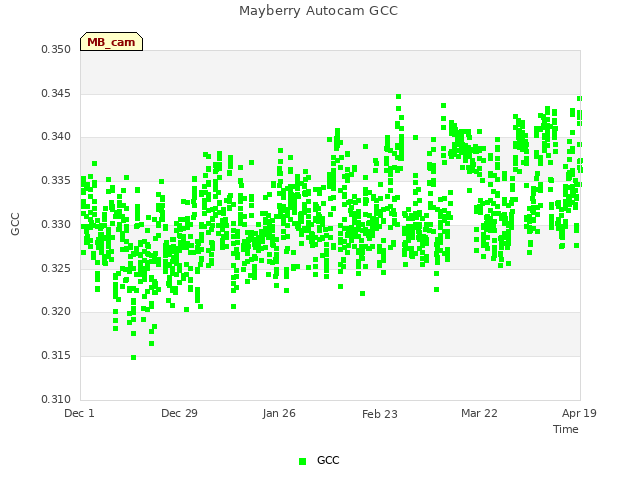The height and width of the screenshot is (480, 640).
Task: Click the Dec 1 x-axis label
Action: (79, 413)
